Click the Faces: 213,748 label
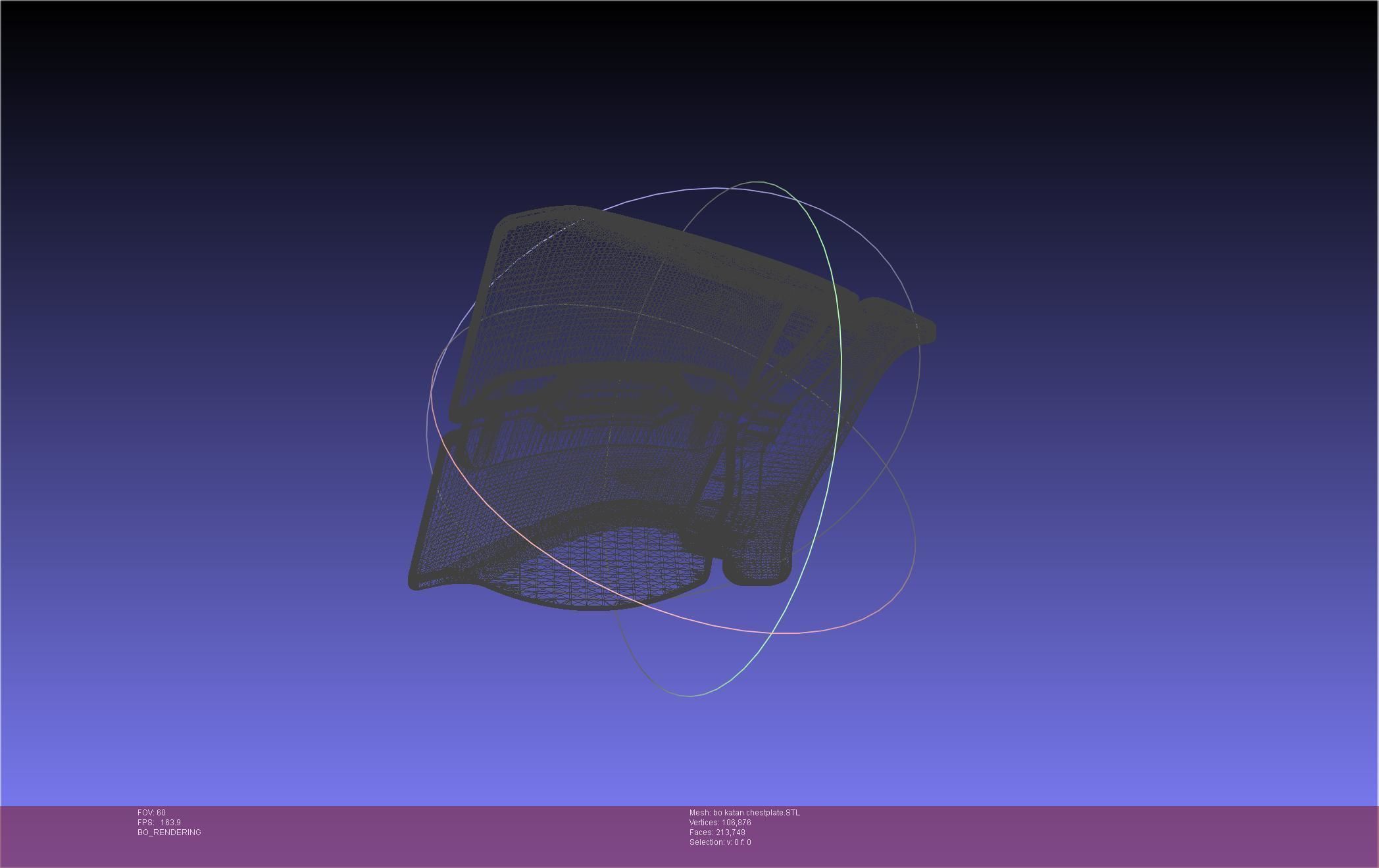This screenshot has width=1379, height=868. [x=717, y=832]
